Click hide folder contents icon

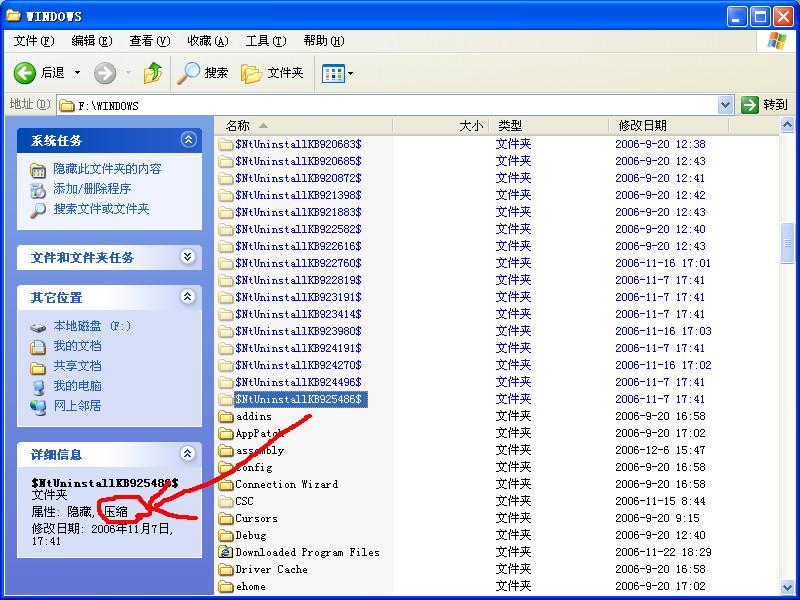[38, 170]
